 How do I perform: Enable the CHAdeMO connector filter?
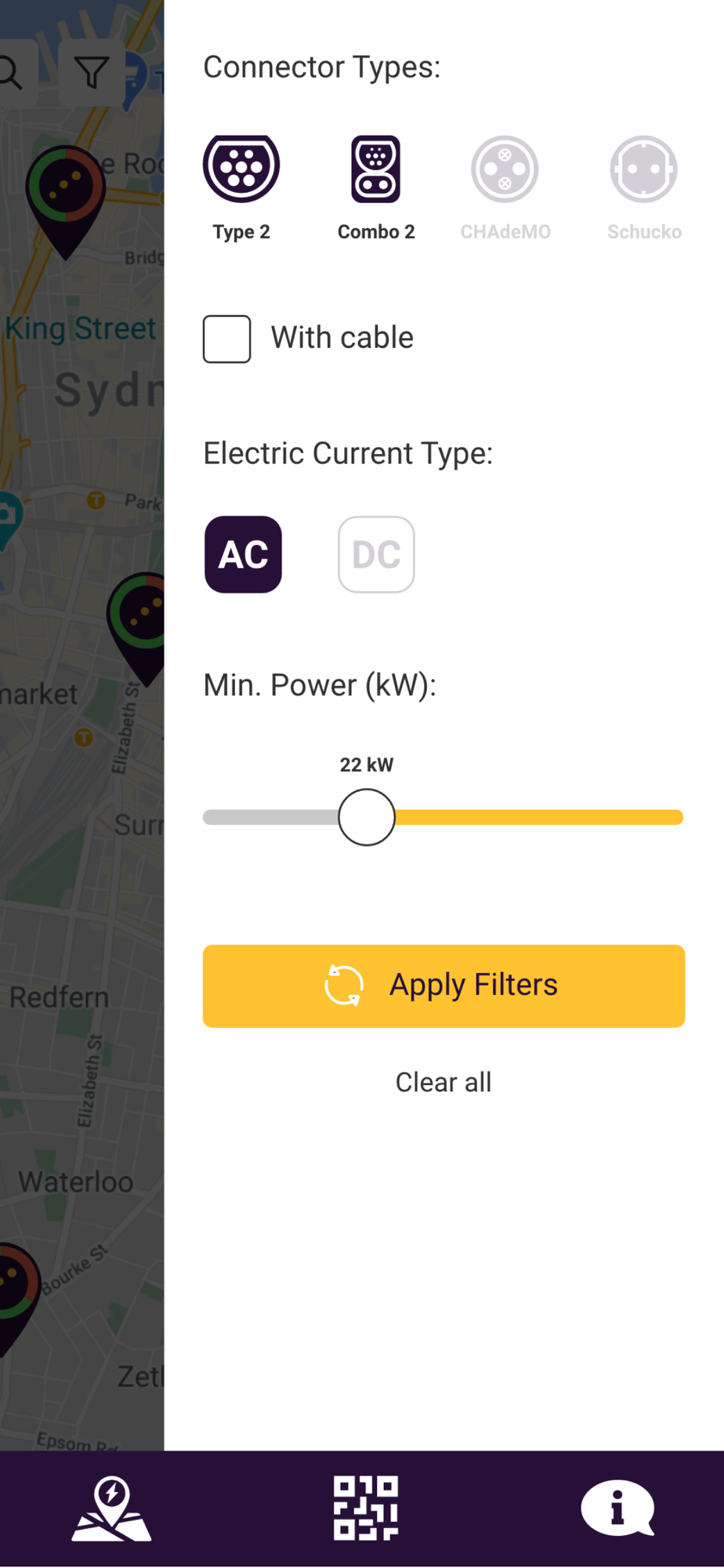tap(505, 169)
